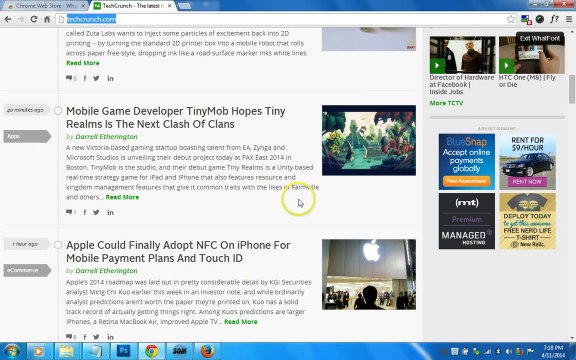Open author Darrell Etherington on Apple NFC article
This screenshot has height=360, width=576.
point(106,270)
